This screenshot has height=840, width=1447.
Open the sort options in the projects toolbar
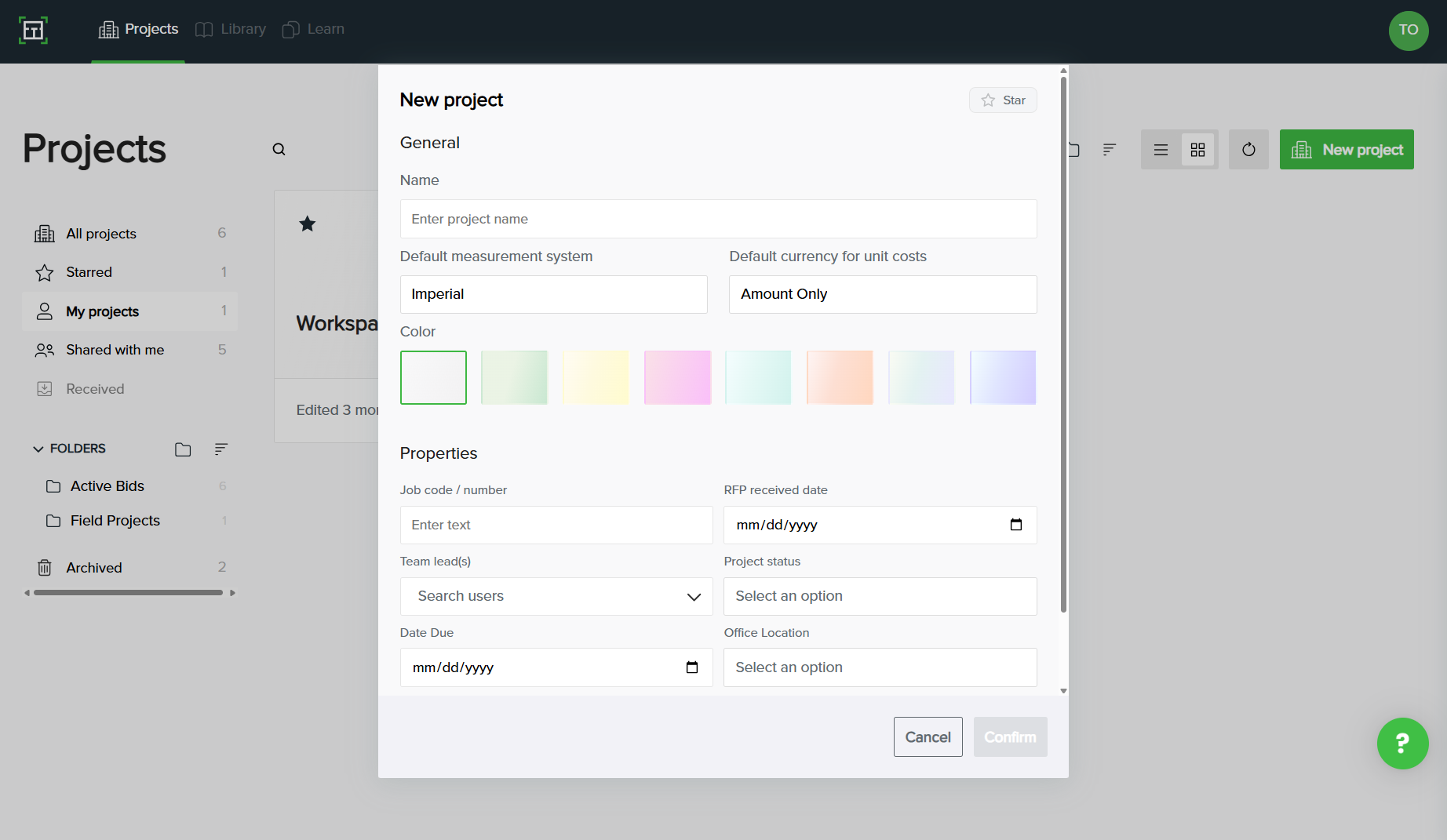1109,150
